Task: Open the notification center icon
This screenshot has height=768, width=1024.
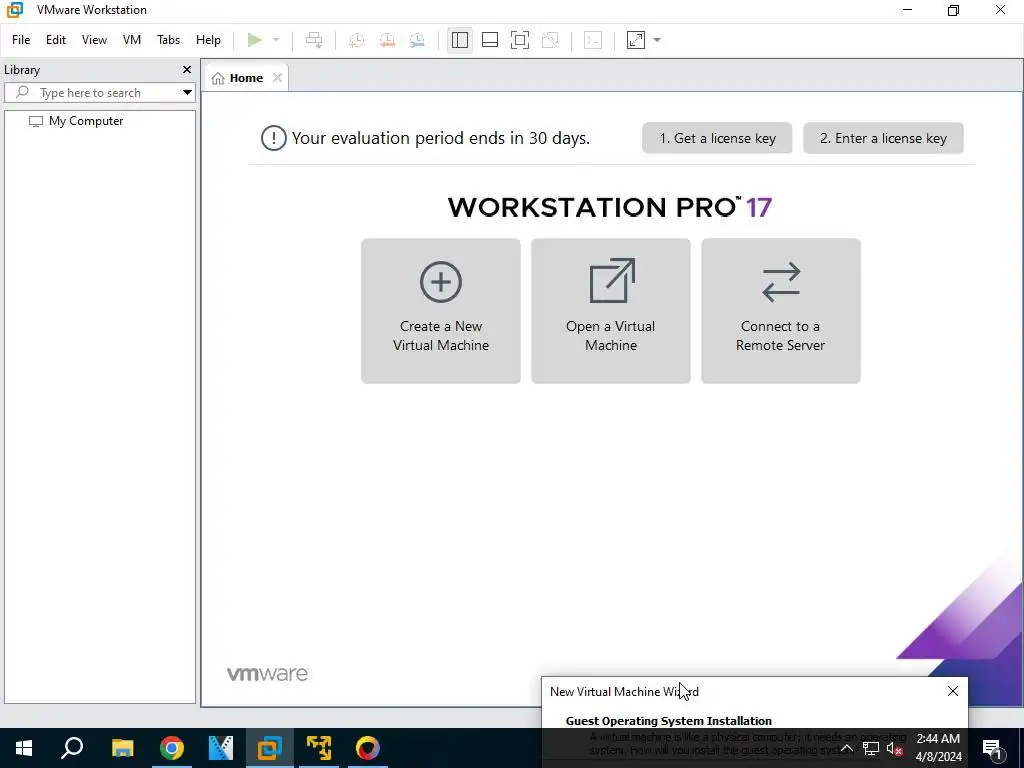Action: tap(992, 748)
